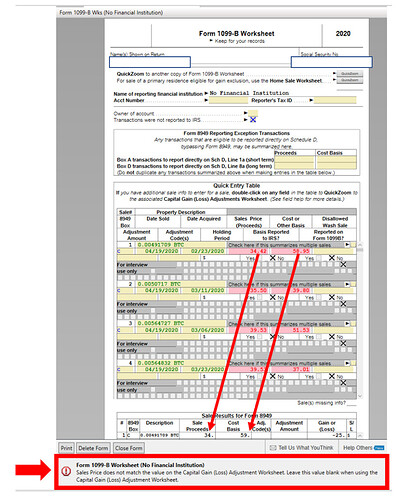Toggle sale 4 Reported on 1099B No checkbox
The width and height of the screenshot is (407, 500).
pos(331,376)
